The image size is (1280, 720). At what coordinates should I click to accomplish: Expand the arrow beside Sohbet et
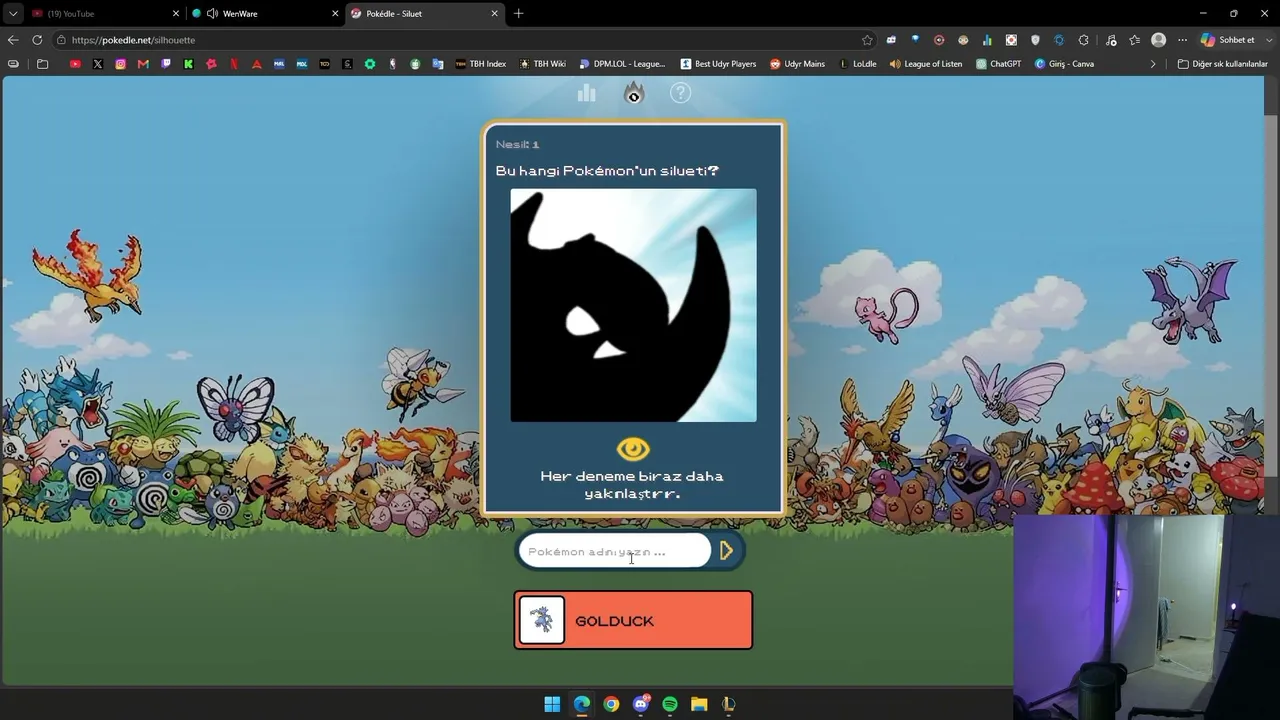click(x=1267, y=40)
